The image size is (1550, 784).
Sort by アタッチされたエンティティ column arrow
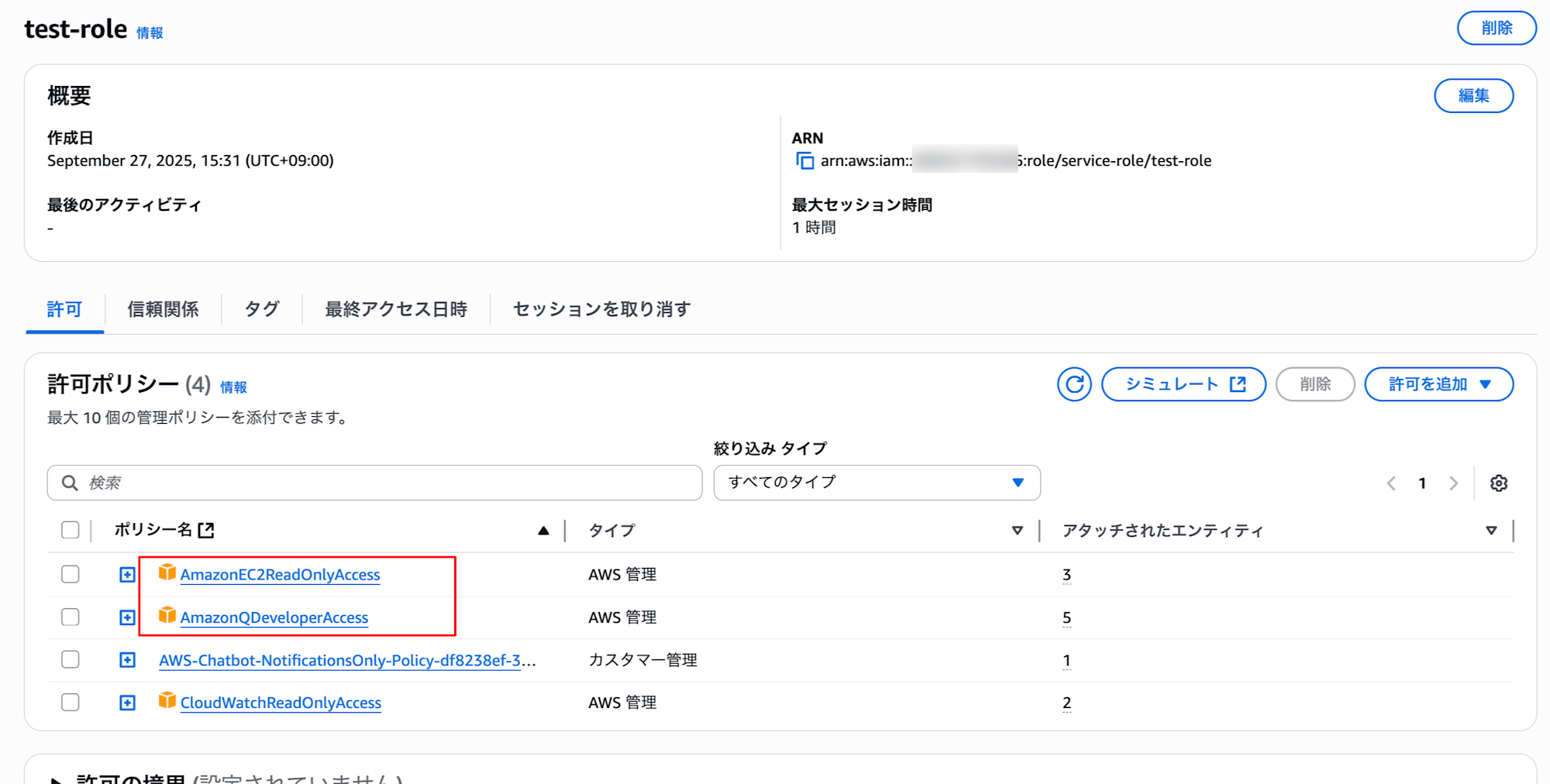(x=1491, y=531)
